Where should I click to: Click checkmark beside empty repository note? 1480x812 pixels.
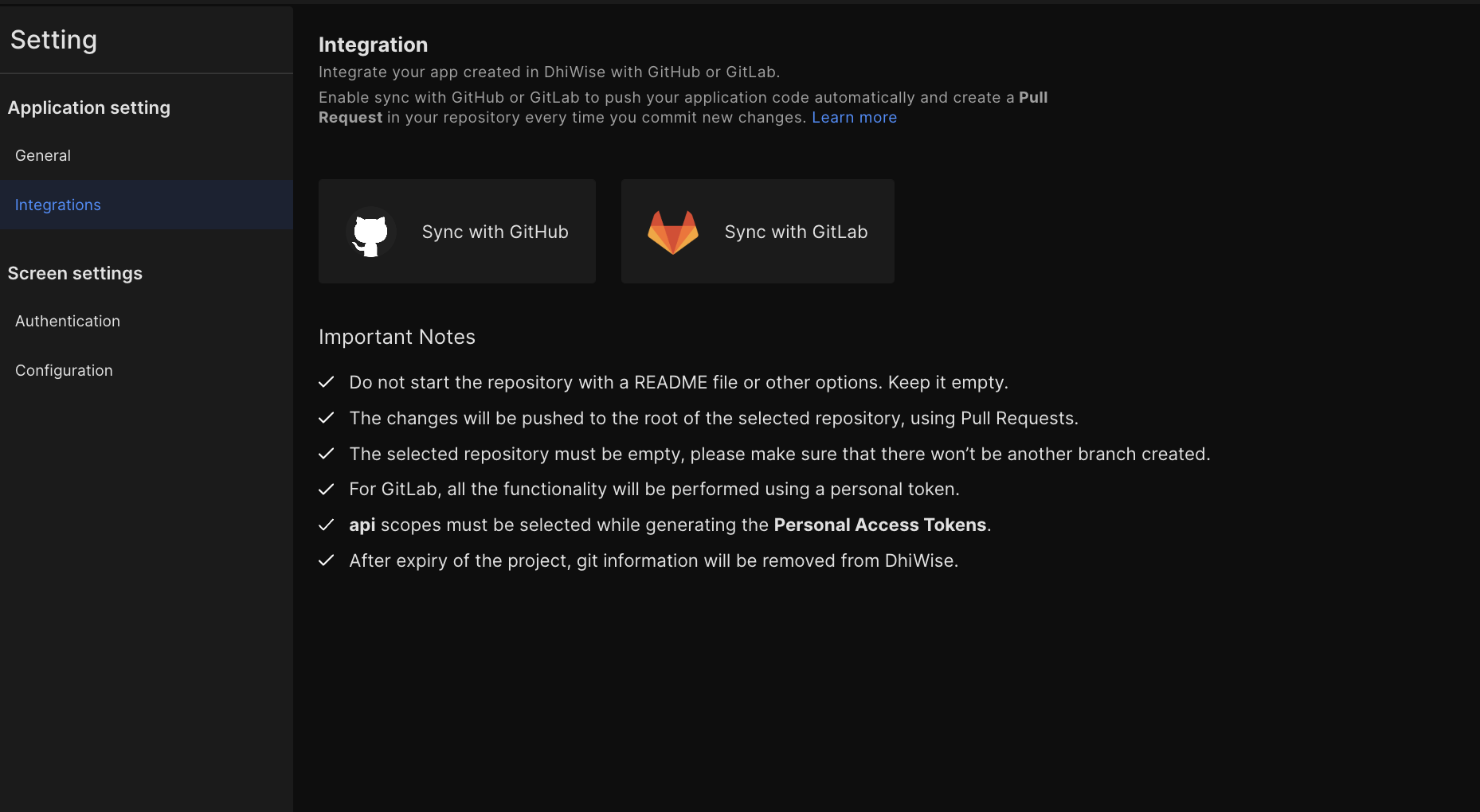click(326, 454)
